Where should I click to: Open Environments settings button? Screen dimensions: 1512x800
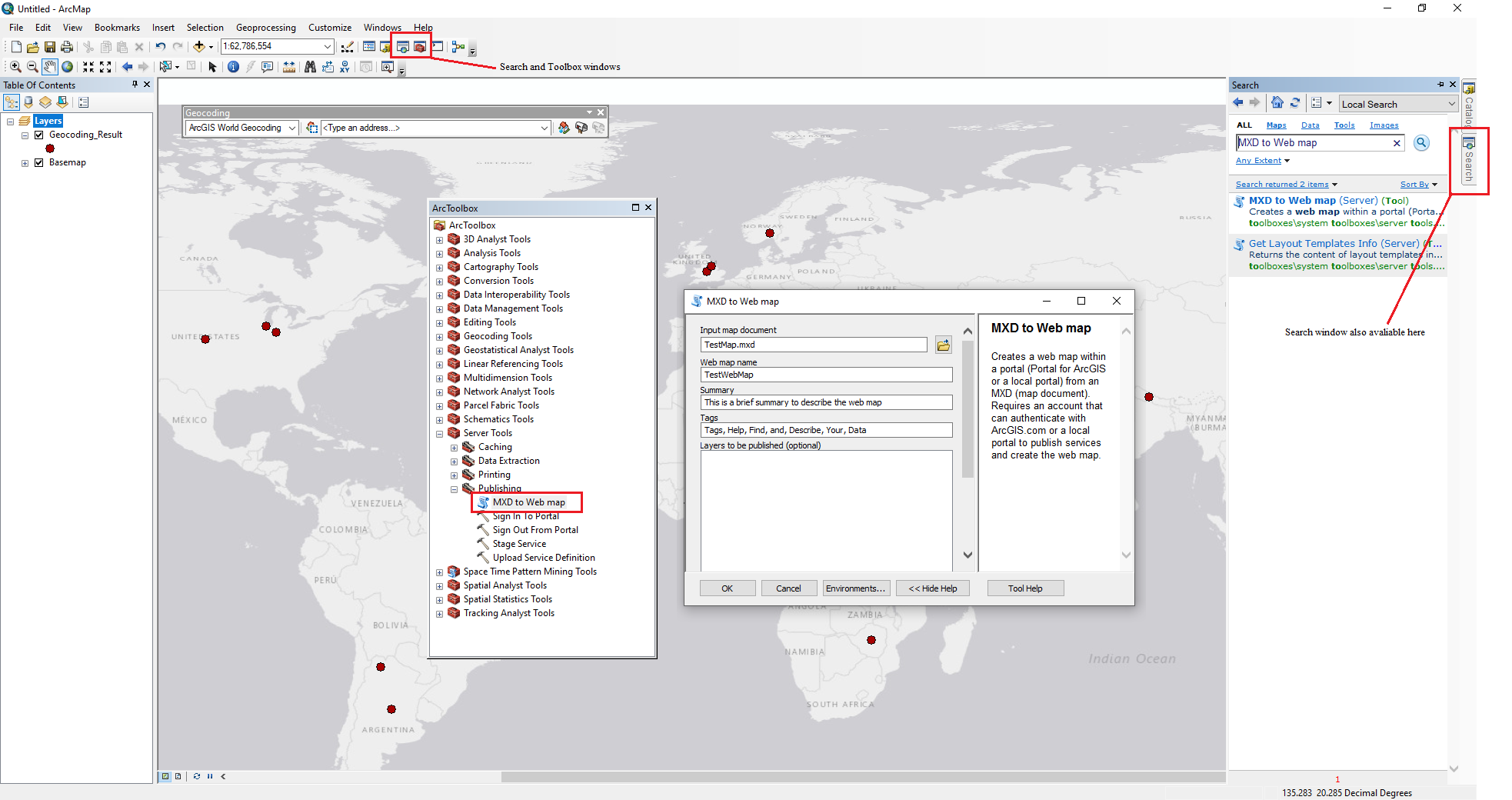coord(856,588)
